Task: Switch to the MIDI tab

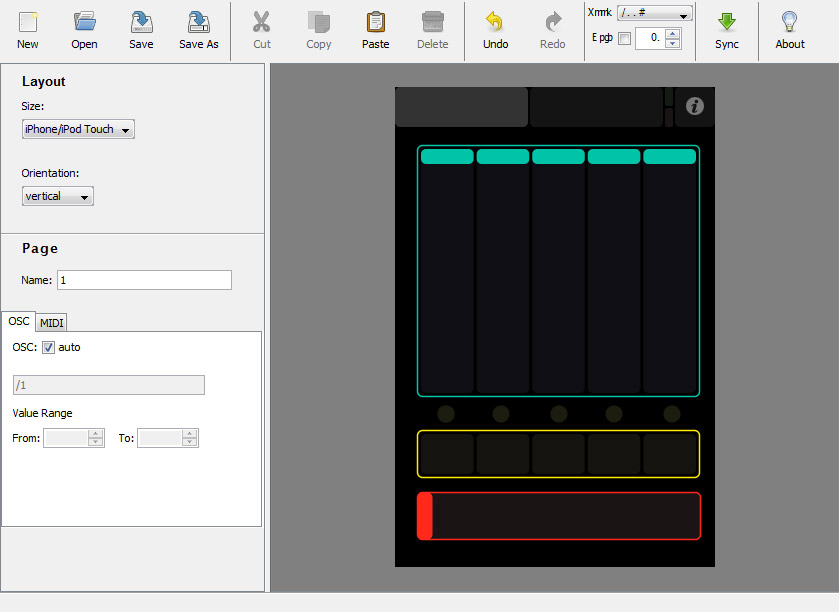Action: [52, 322]
